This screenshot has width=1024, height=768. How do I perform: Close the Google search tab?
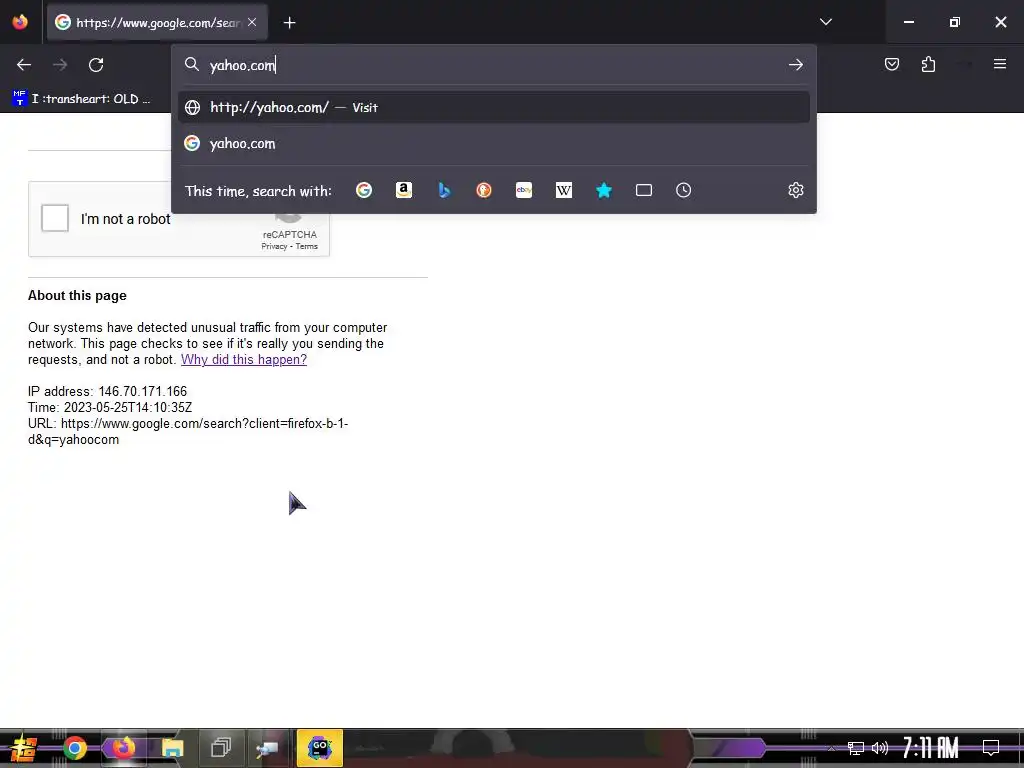coord(252,22)
